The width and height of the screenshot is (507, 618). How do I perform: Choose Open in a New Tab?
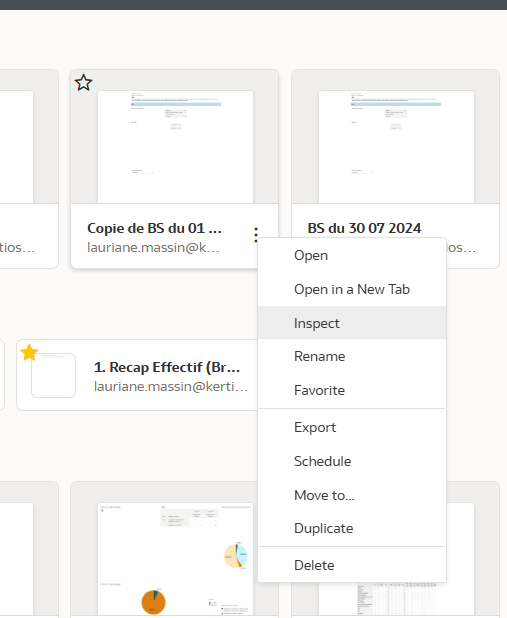pyautogui.click(x=352, y=289)
